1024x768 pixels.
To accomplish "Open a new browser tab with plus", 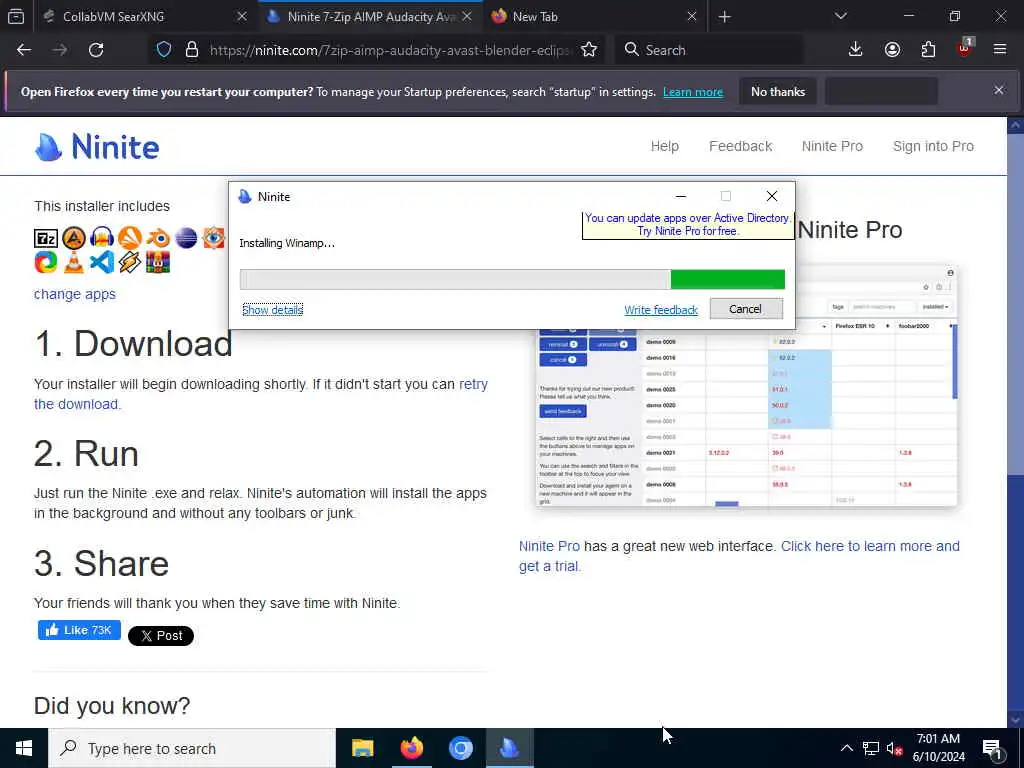I will pos(724,17).
